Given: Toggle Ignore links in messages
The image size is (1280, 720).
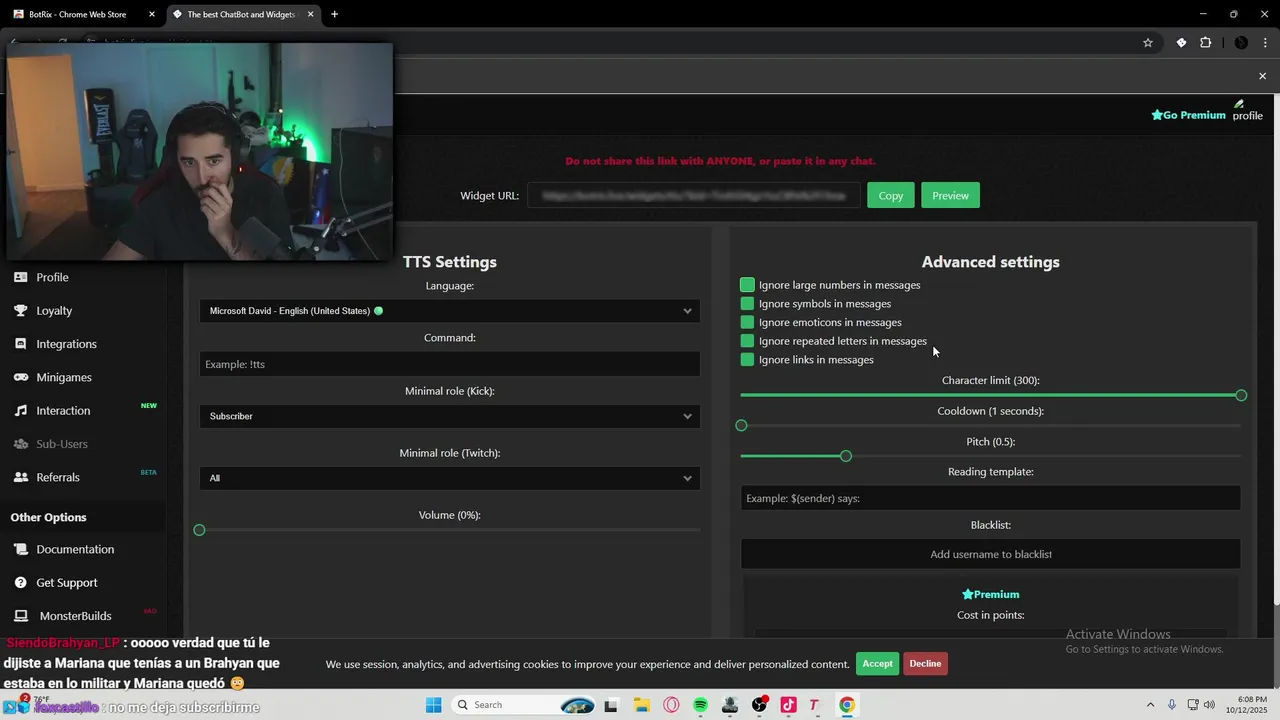Looking at the screenshot, I should pos(747,359).
